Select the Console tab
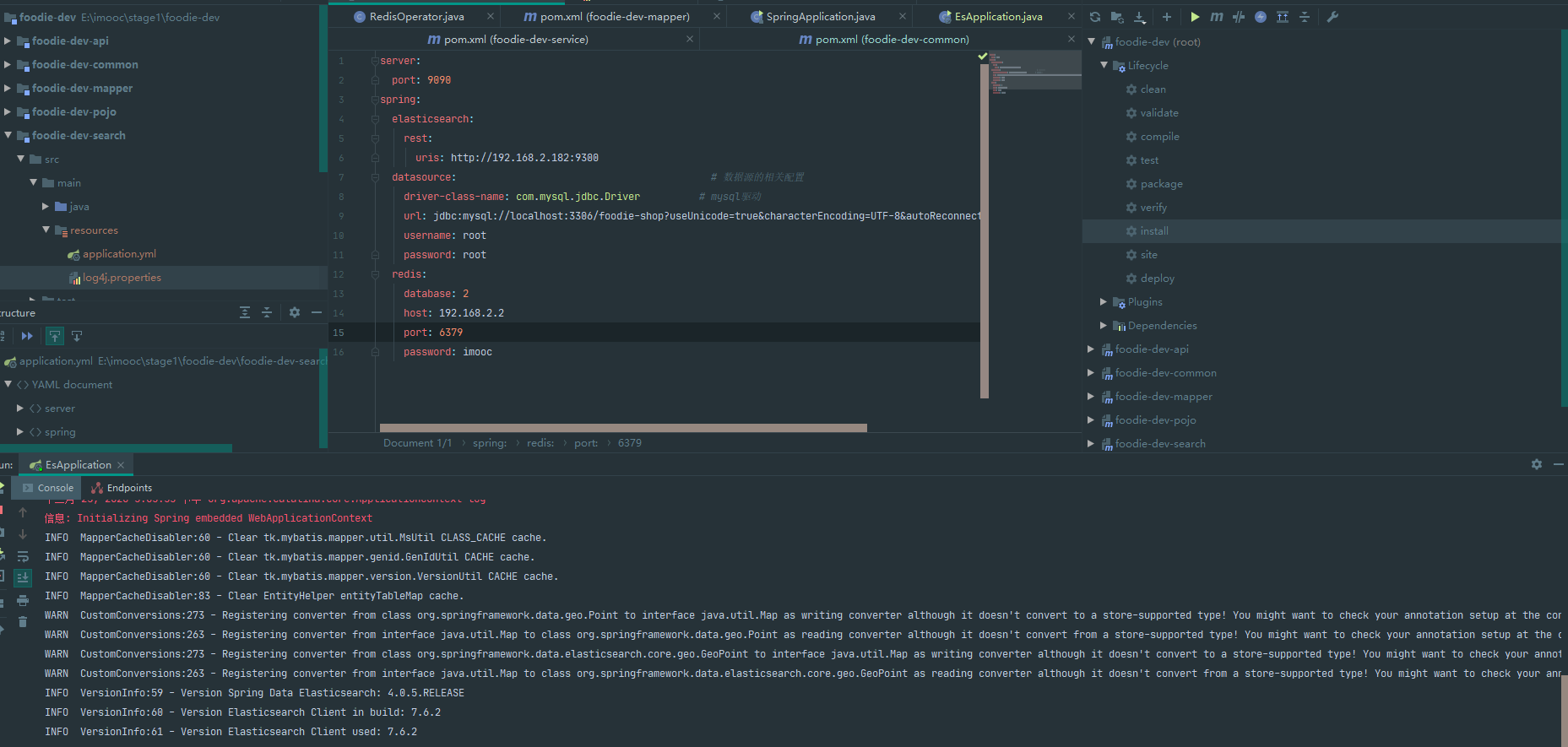Image resolution: width=1568 pixels, height=747 pixels. tap(48, 488)
